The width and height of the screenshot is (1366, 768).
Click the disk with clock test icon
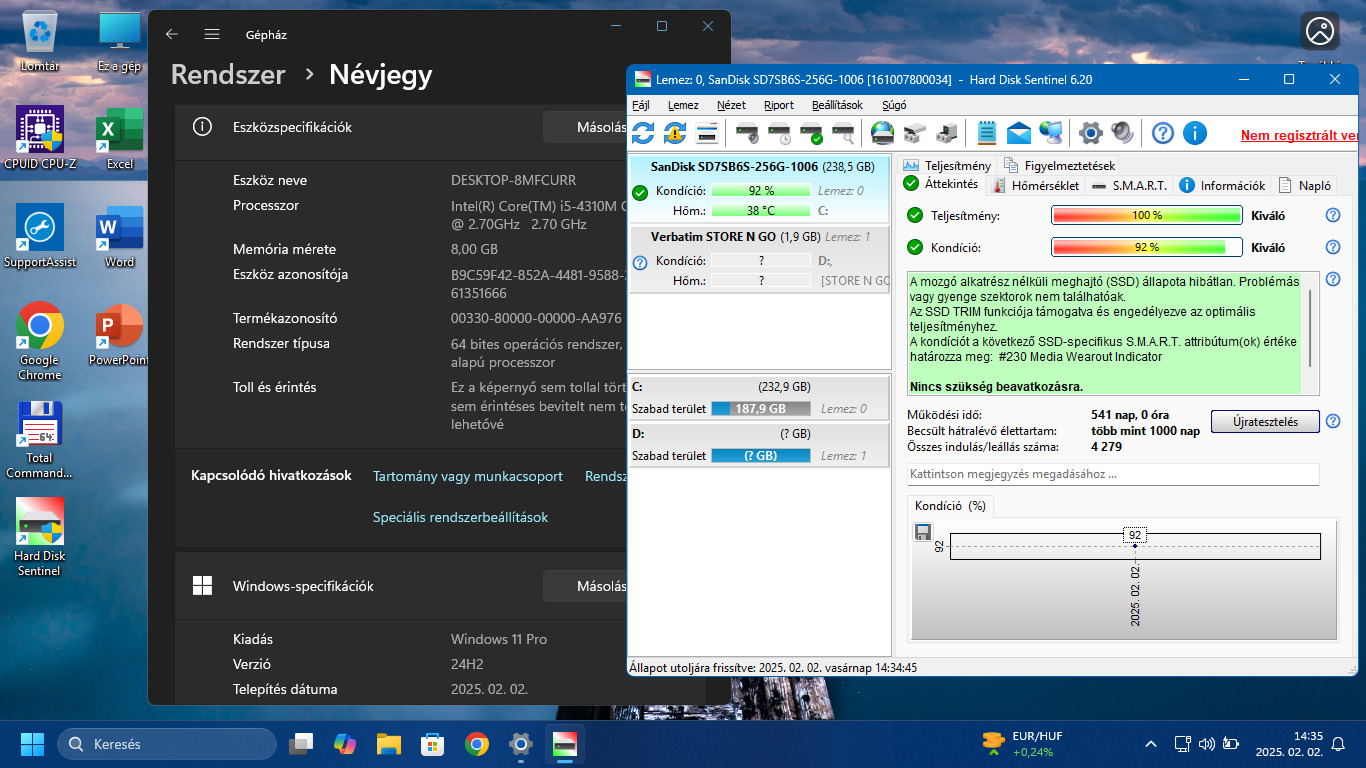click(779, 132)
